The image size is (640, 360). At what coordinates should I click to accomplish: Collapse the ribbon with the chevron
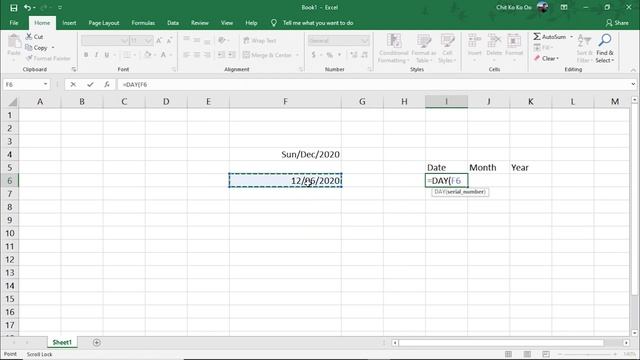coord(633,70)
